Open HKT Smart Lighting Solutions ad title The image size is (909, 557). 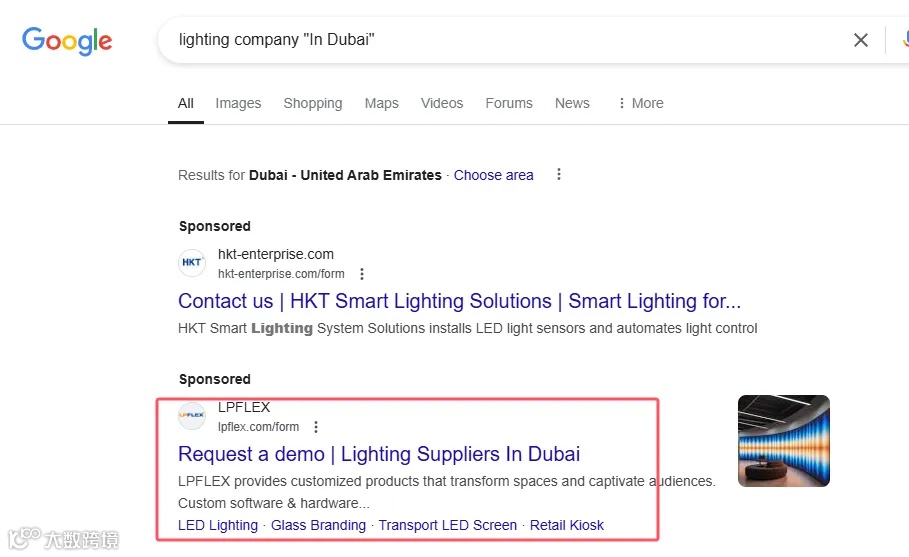pyautogui.click(x=459, y=301)
